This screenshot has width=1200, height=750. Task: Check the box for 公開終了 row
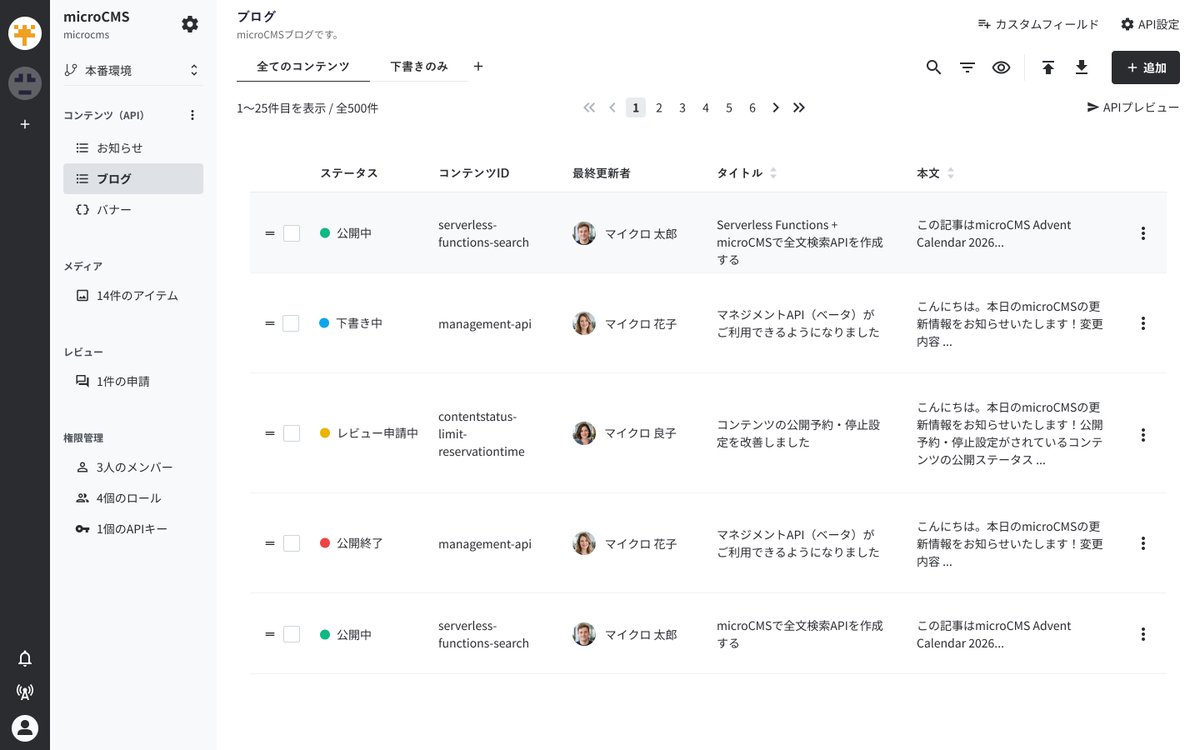coord(291,543)
